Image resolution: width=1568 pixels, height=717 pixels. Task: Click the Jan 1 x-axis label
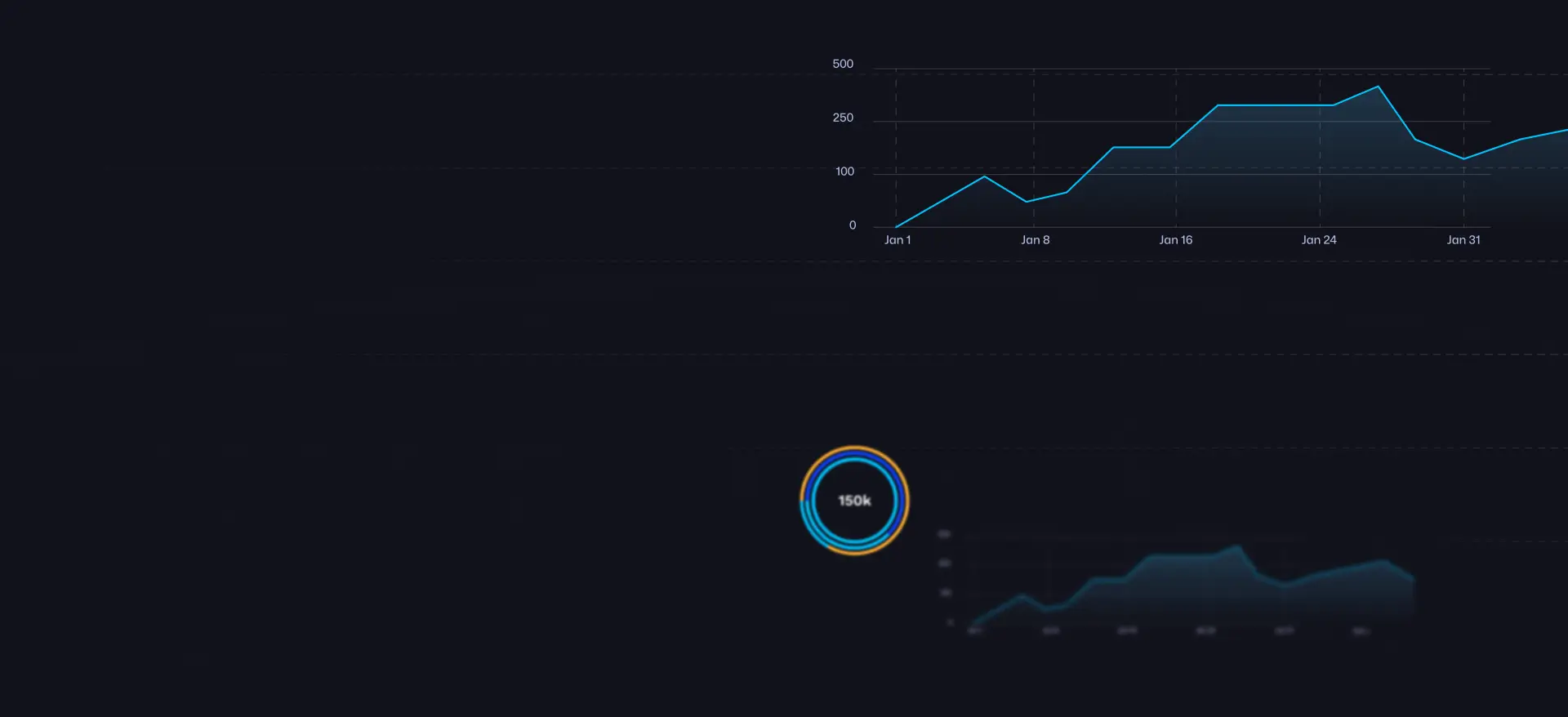[897, 240]
